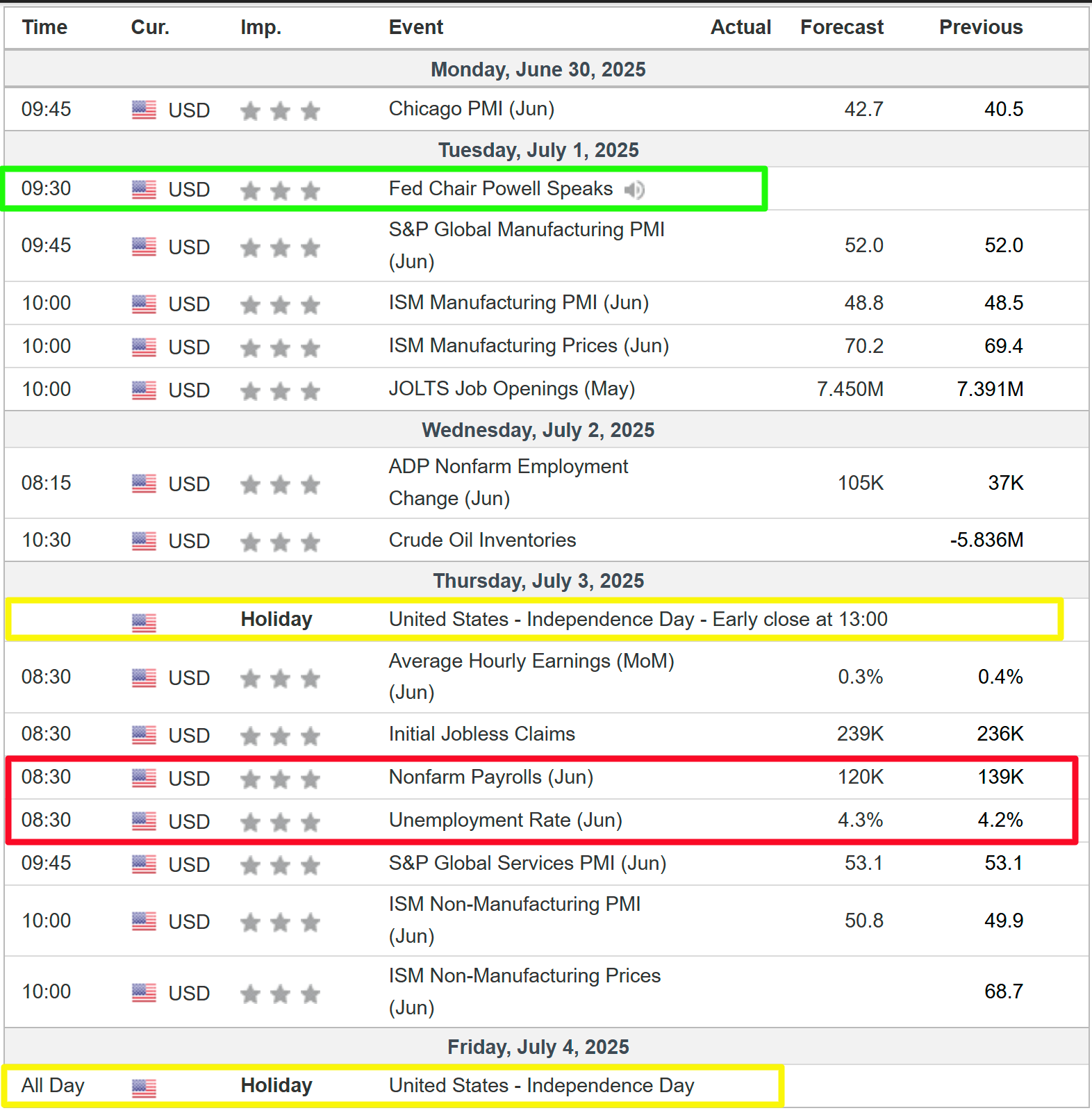Open the ISM Manufacturing PMI (Jun) event
This screenshot has height=1113, width=1092.
tap(519, 303)
